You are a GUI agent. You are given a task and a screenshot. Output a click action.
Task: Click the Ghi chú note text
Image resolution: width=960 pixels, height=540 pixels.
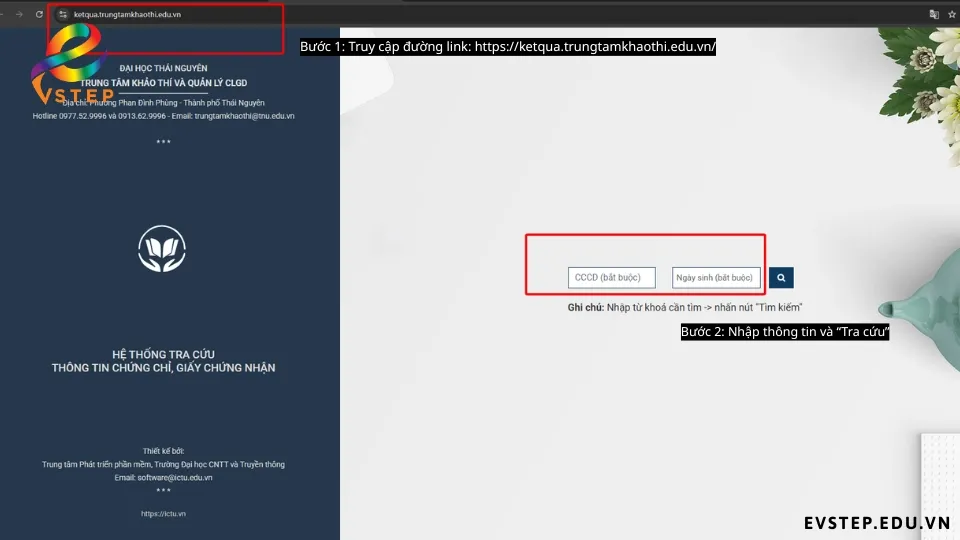684,307
